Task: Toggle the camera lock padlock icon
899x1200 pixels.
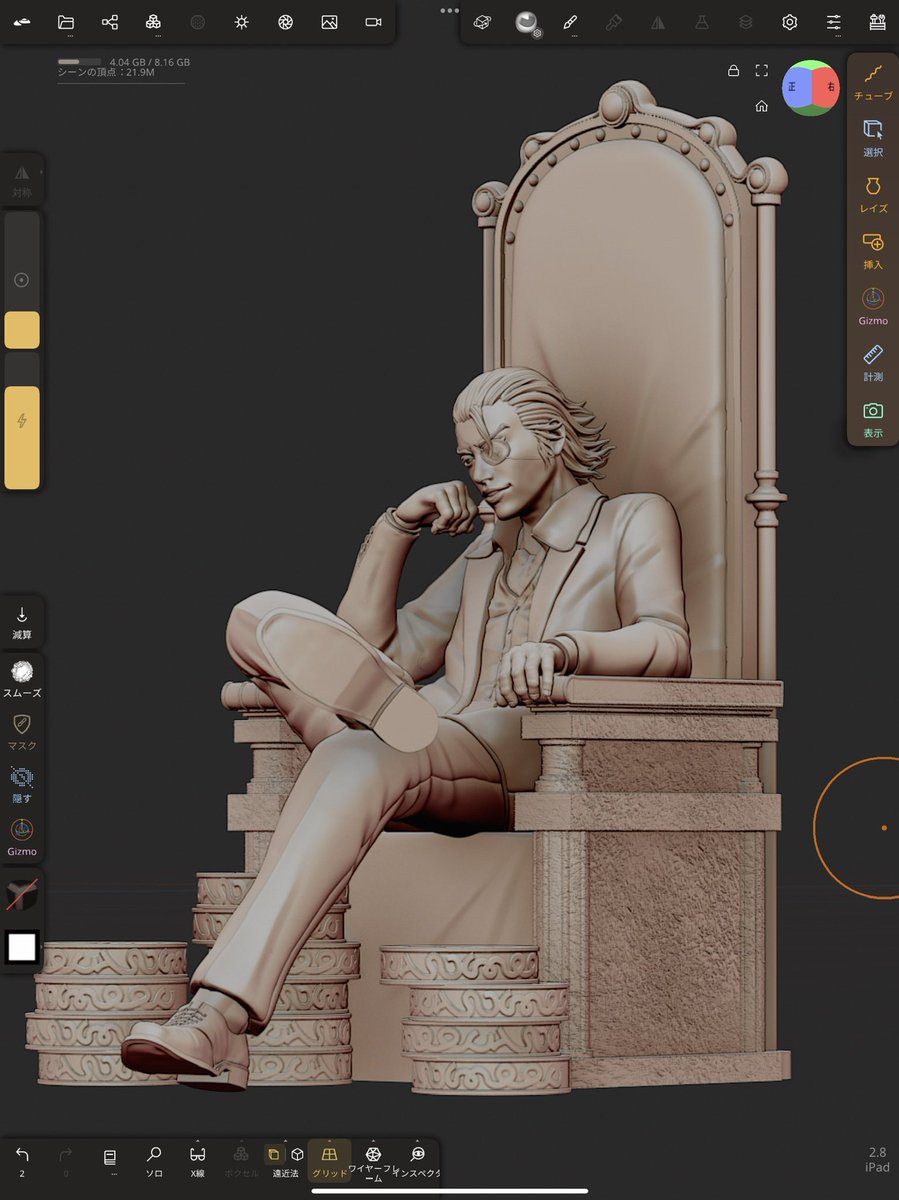Action: click(733, 71)
